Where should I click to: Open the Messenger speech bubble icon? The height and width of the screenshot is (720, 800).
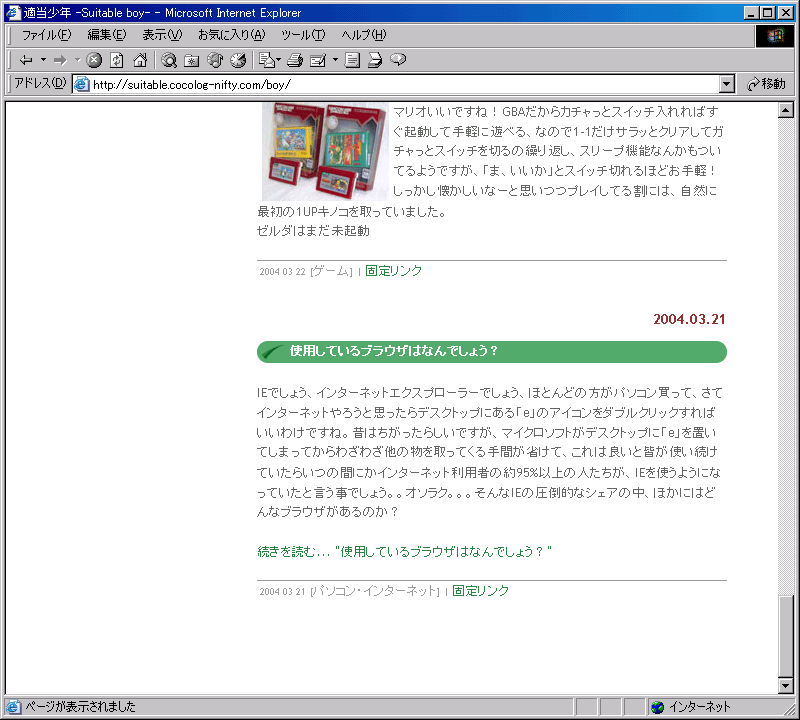[398, 60]
